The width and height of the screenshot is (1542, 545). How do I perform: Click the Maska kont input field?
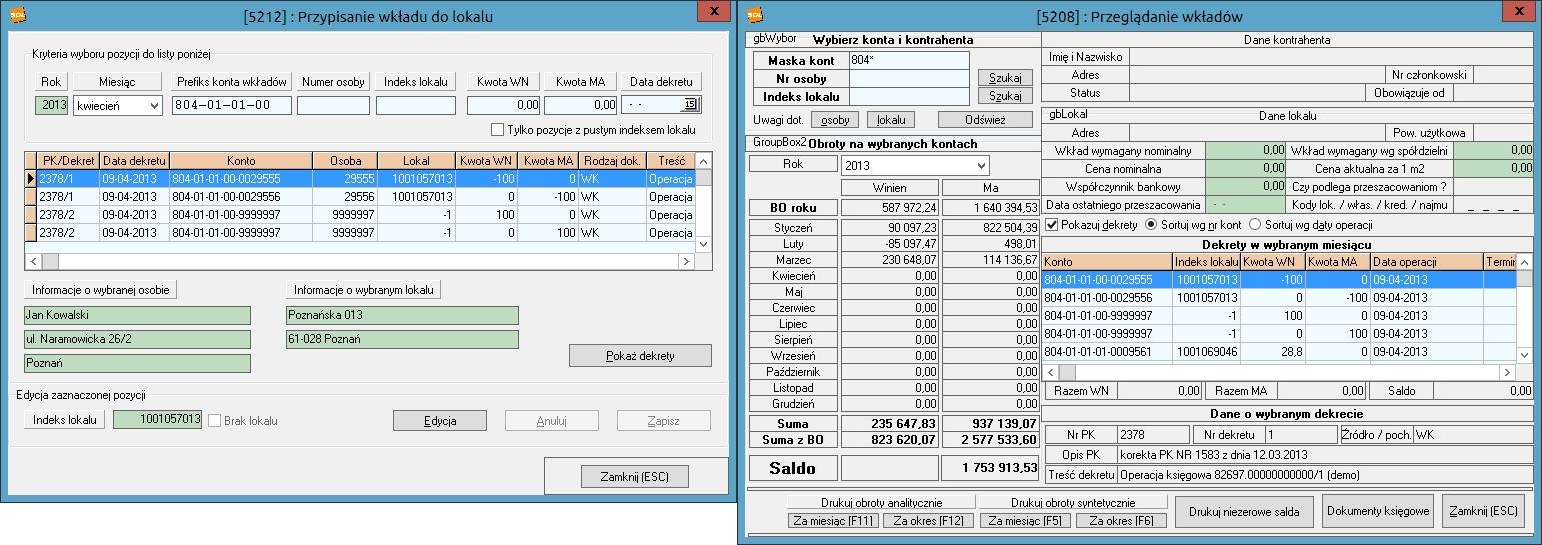(x=909, y=61)
